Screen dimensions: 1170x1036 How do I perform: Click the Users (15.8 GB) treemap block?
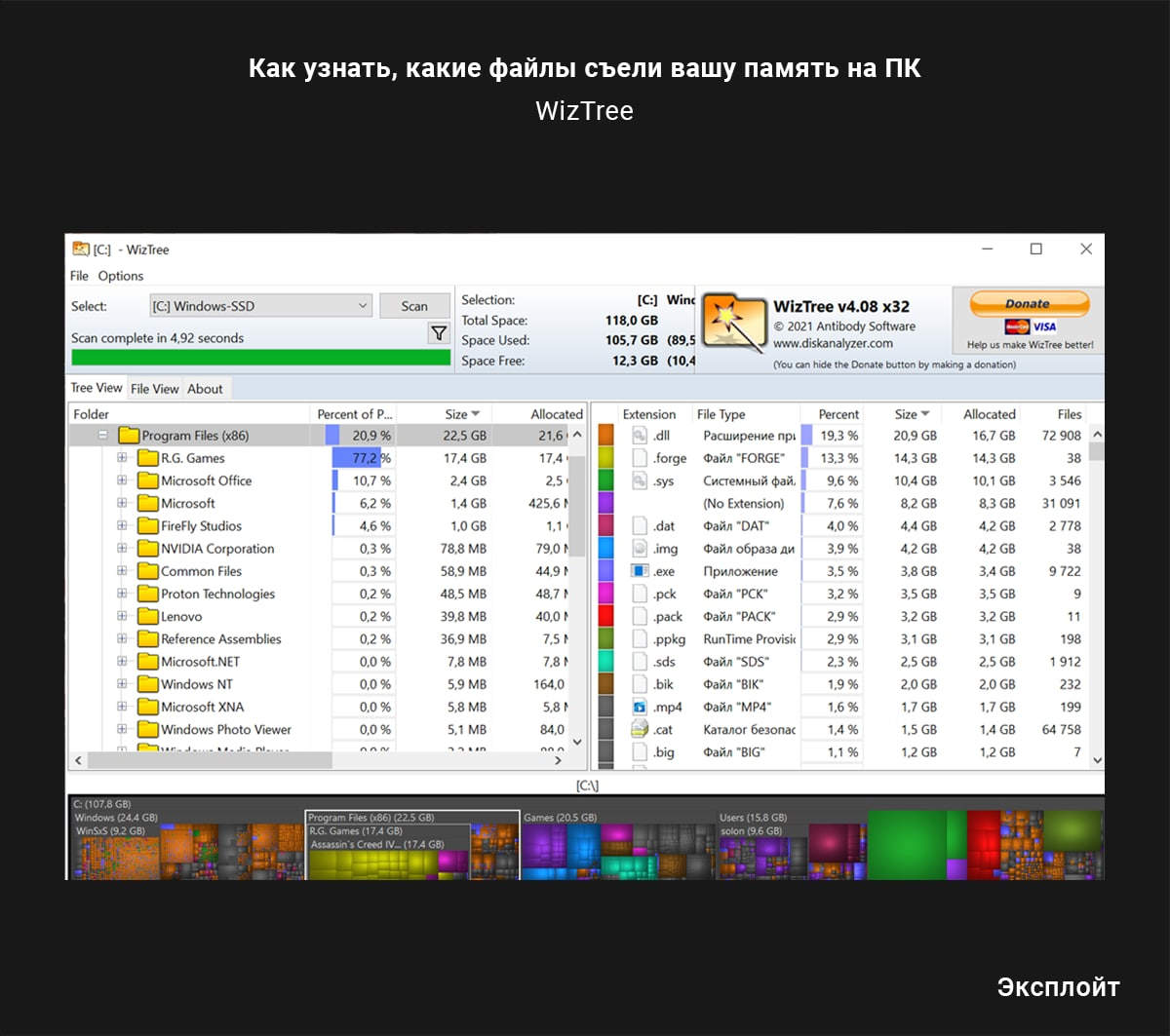tap(791, 844)
